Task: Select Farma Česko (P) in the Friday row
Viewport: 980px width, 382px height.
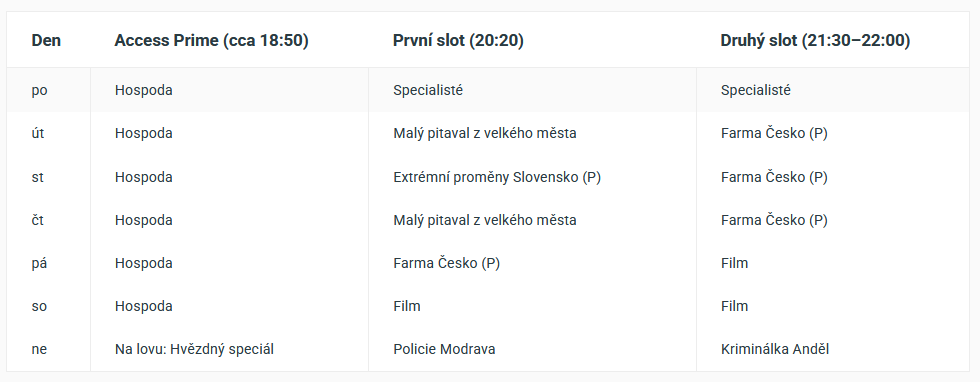Action: pyautogui.click(x=446, y=263)
